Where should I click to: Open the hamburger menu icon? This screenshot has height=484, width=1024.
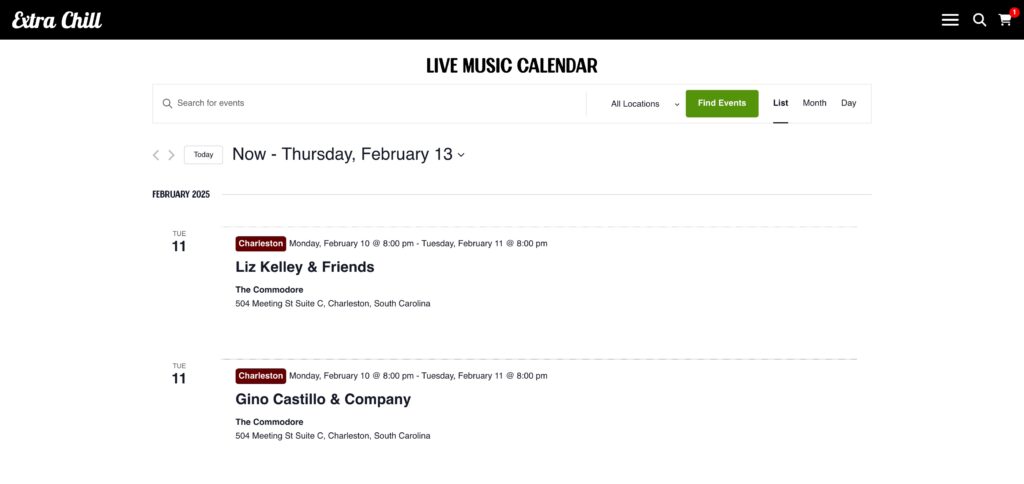[x=950, y=20]
